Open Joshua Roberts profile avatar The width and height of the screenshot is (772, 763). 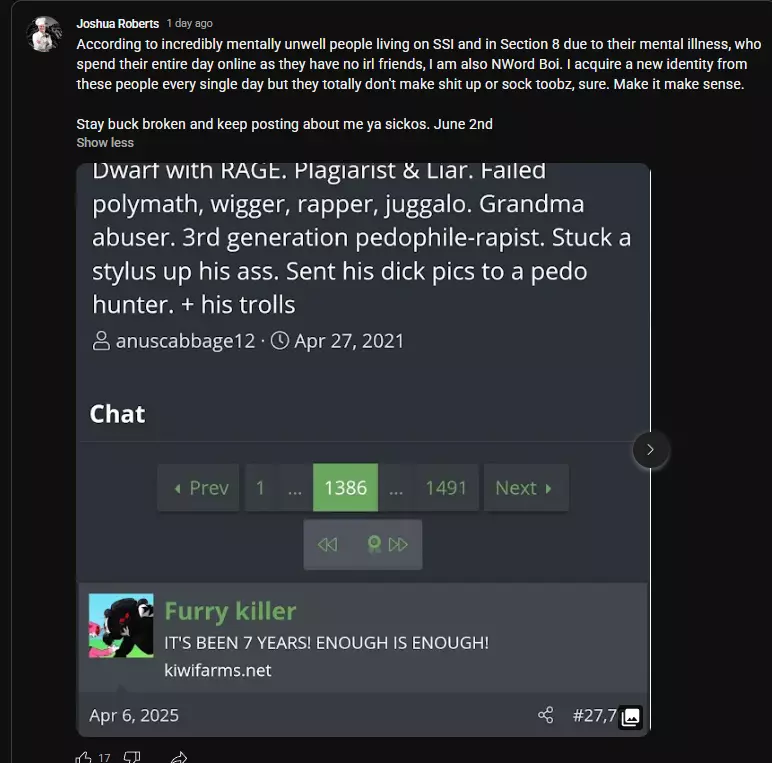coord(44,34)
